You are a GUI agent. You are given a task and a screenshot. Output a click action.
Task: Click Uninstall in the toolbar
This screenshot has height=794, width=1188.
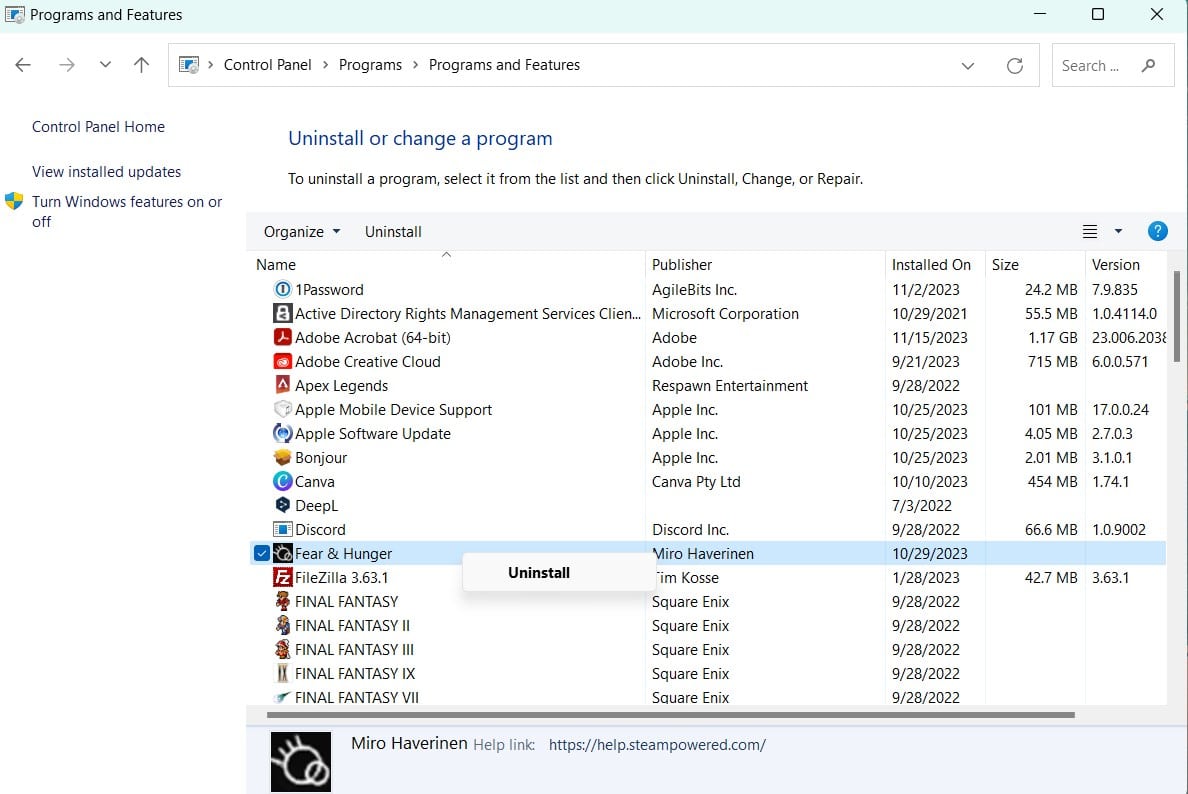[x=393, y=232]
